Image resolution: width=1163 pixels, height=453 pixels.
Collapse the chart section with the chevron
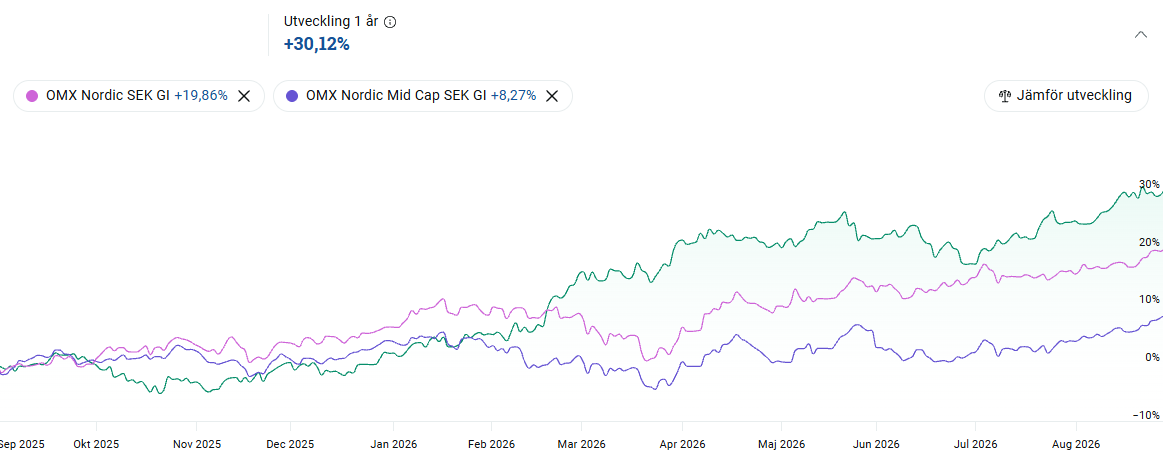pyautogui.click(x=1141, y=34)
